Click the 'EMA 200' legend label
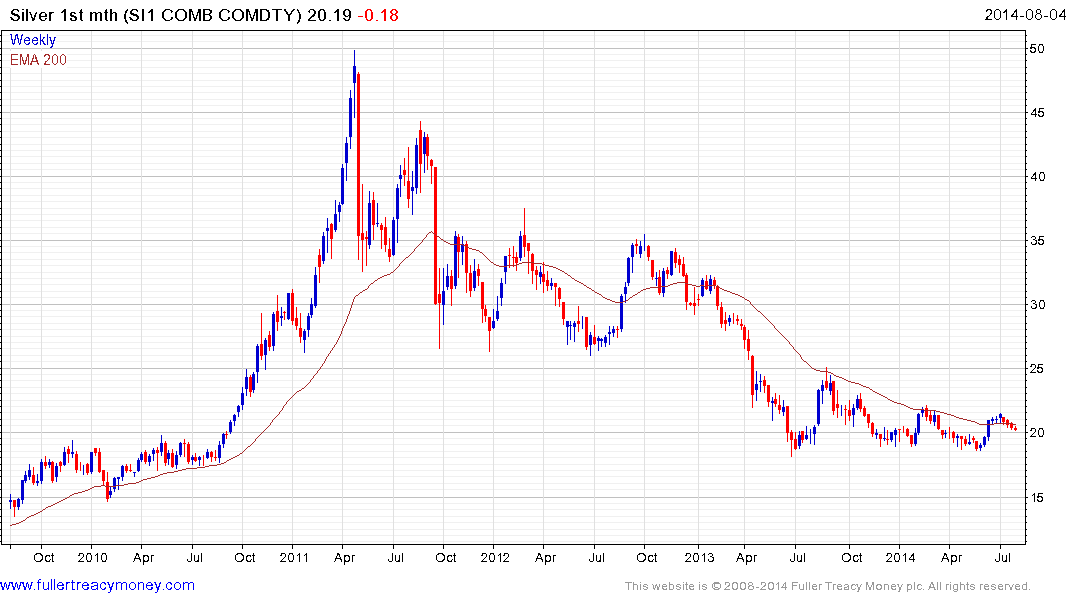The width and height of the screenshot is (1075, 600). click(x=38, y=60)
